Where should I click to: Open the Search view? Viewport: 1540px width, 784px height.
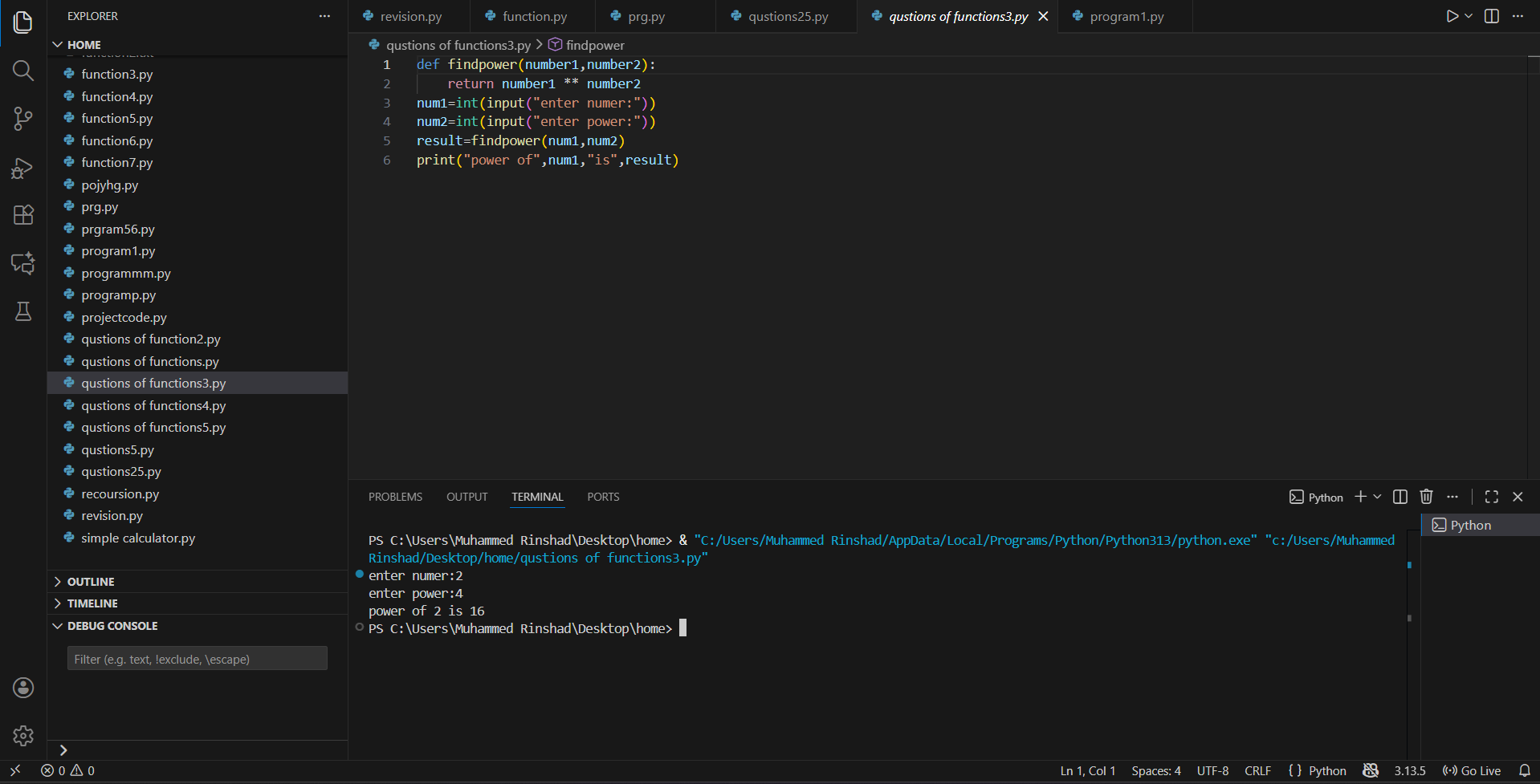pos(22,71)
